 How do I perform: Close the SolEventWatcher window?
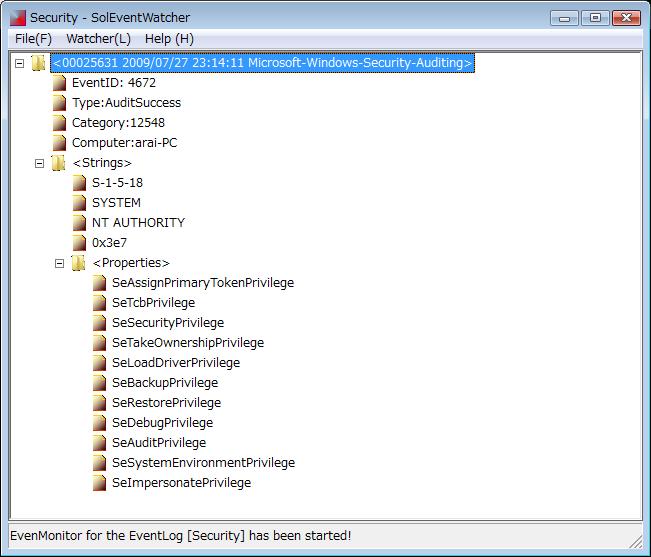pos(627,18)
